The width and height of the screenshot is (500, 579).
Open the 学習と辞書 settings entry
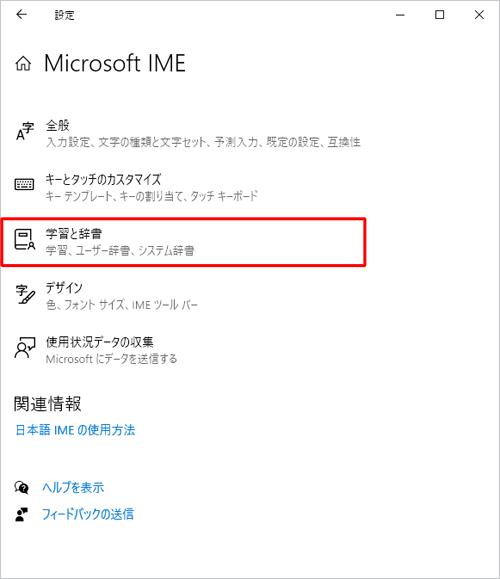pyautogui.click(x=183, y=242)
